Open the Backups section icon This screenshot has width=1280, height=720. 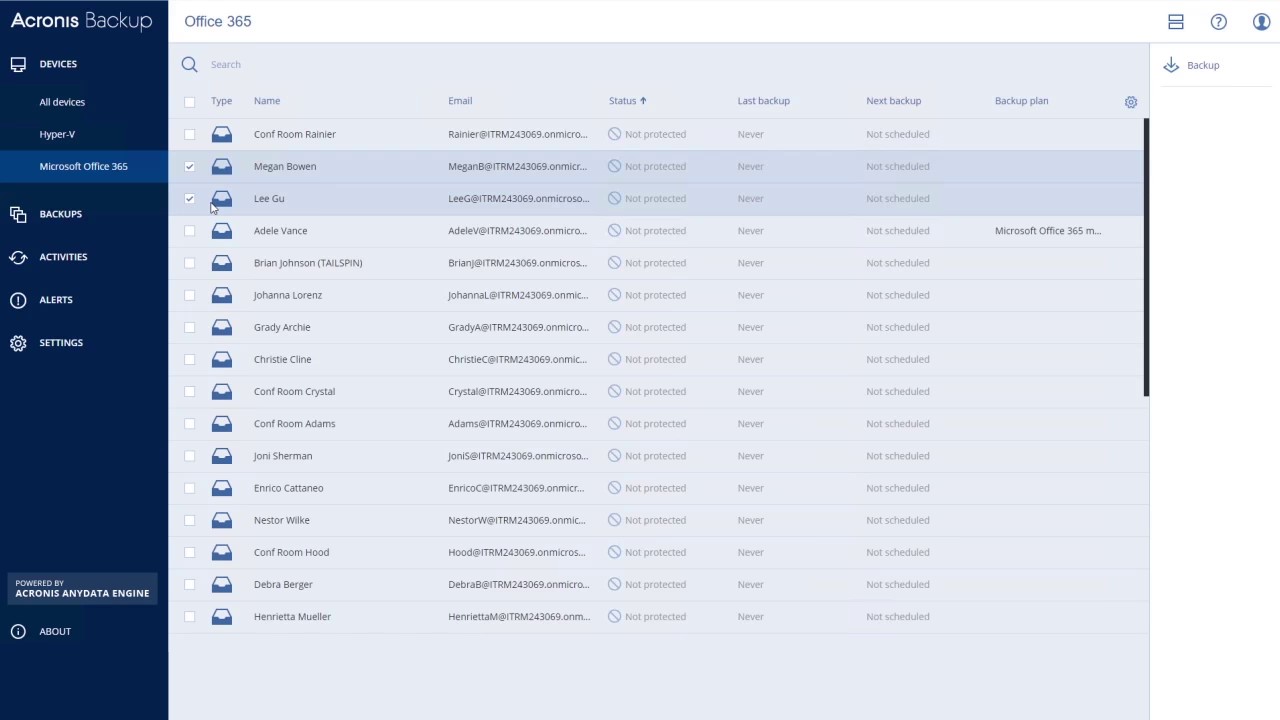pos(18,214)
